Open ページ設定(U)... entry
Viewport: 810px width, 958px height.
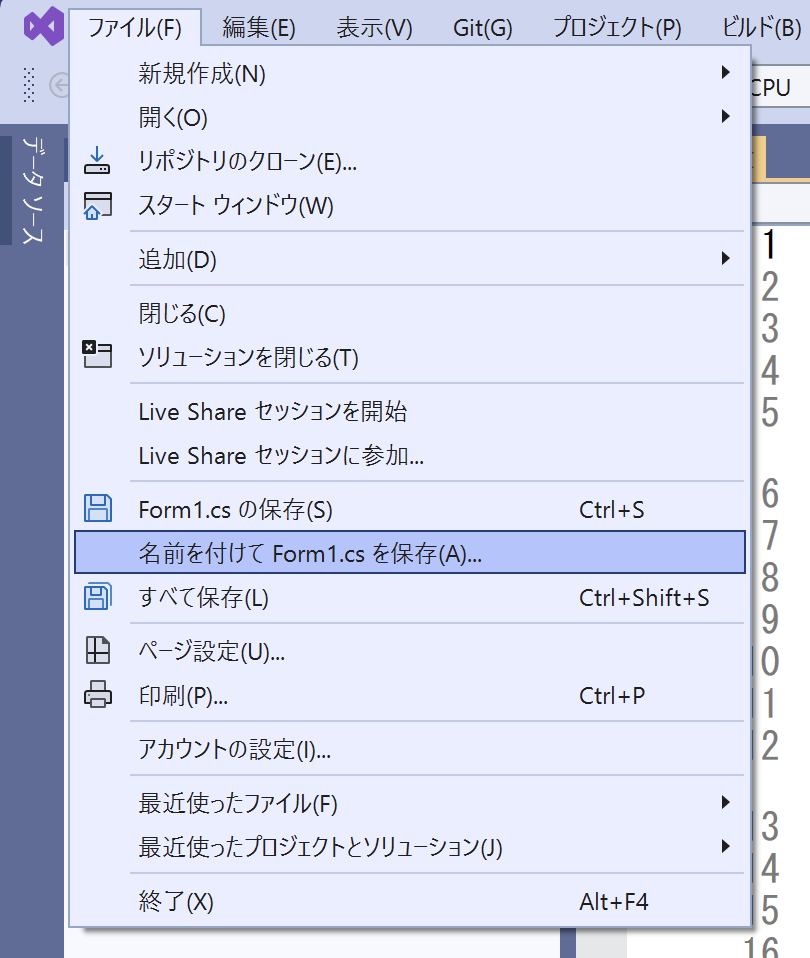(410, 651)
